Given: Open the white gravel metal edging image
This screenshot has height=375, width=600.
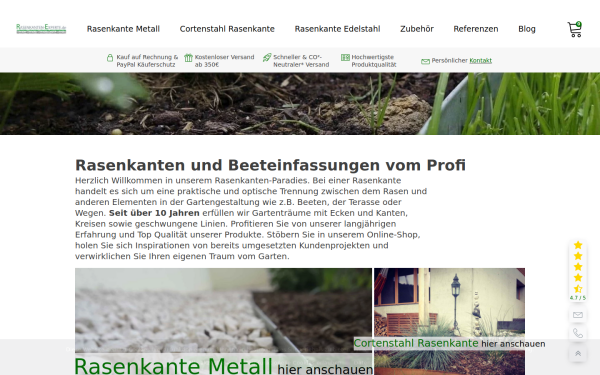Looking at the screenshot, I should pos(223,310).
